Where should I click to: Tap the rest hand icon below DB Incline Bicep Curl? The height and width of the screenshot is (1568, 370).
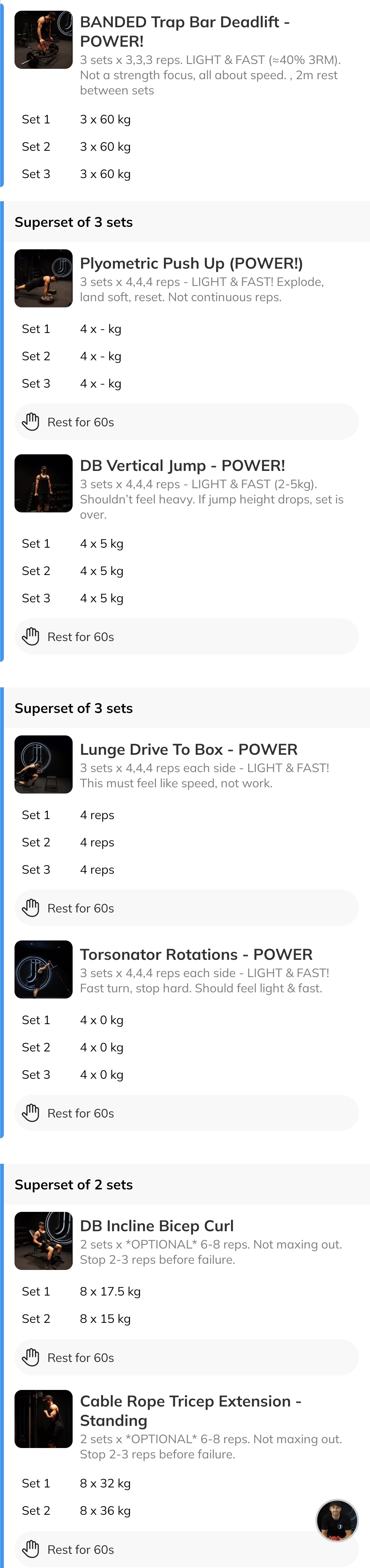point(30,1357)
